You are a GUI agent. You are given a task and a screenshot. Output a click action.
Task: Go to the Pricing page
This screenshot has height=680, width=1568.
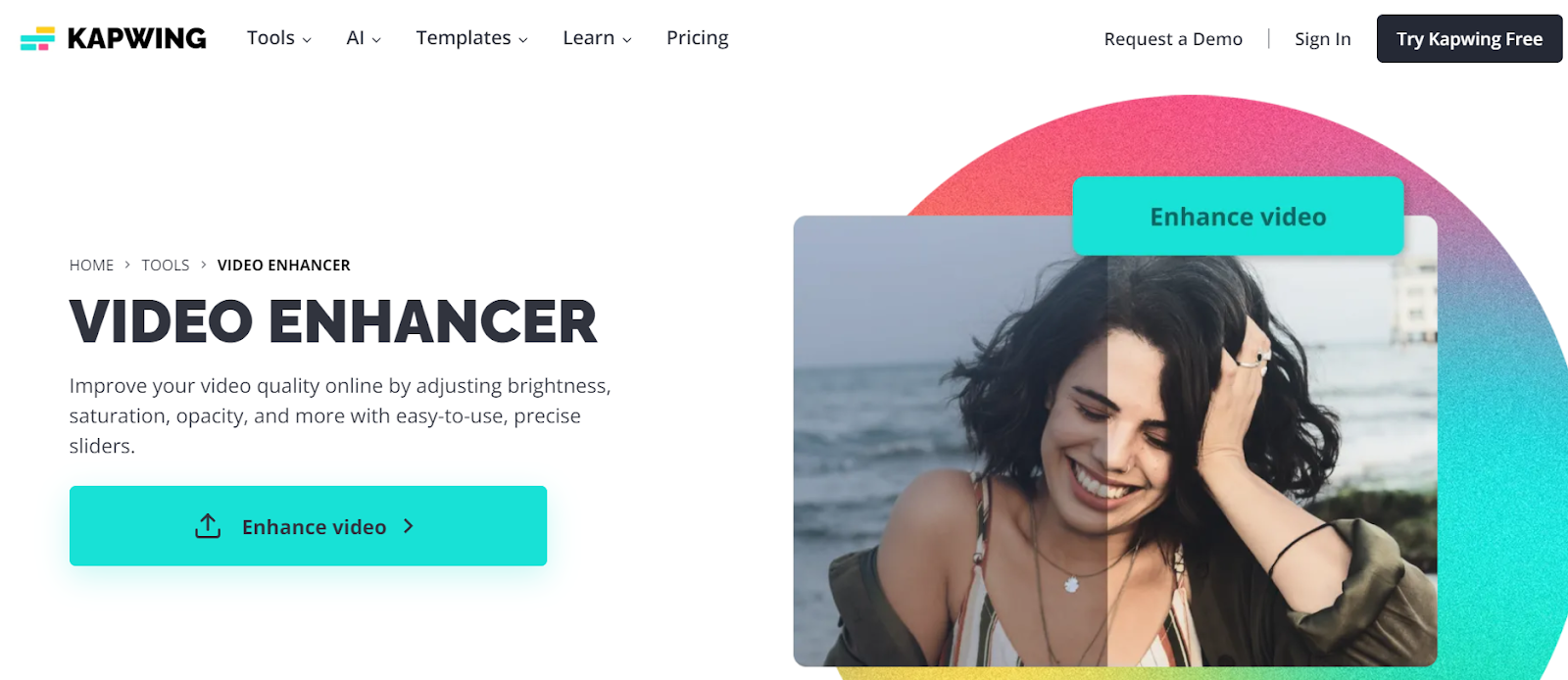pyautogui.click(x=698, y=38)
